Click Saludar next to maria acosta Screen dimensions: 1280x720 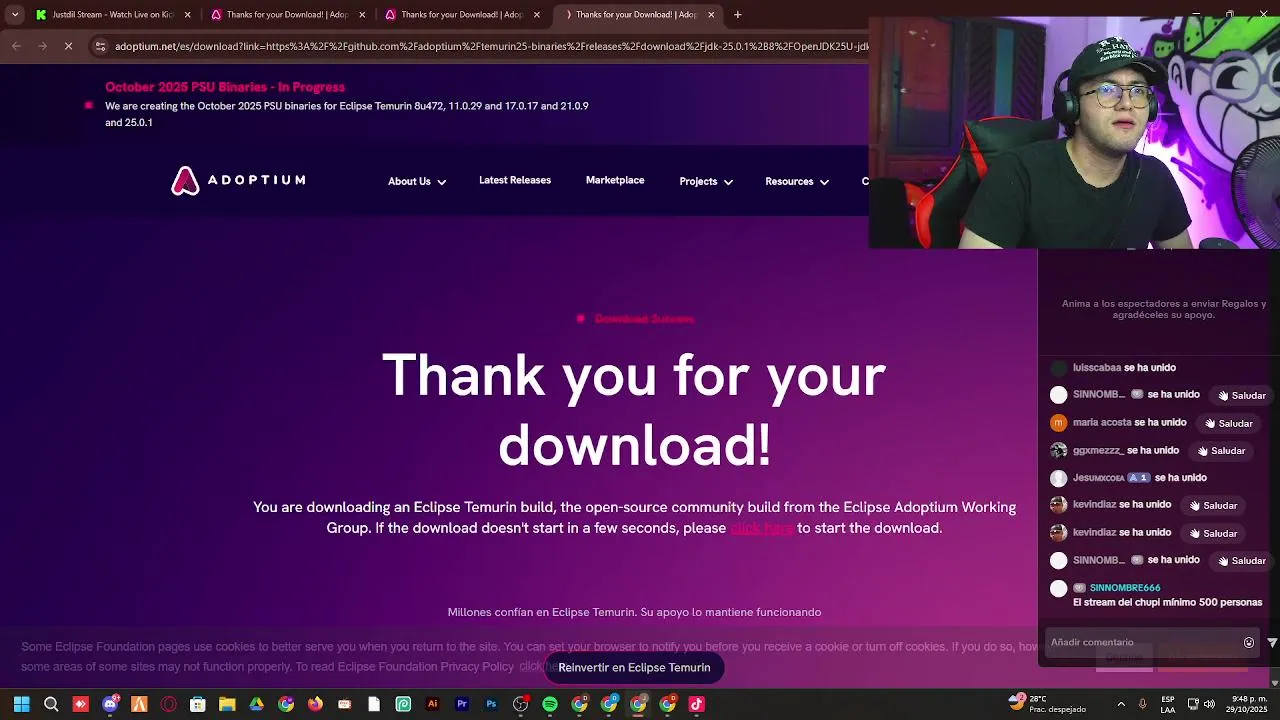point(1228,423)
